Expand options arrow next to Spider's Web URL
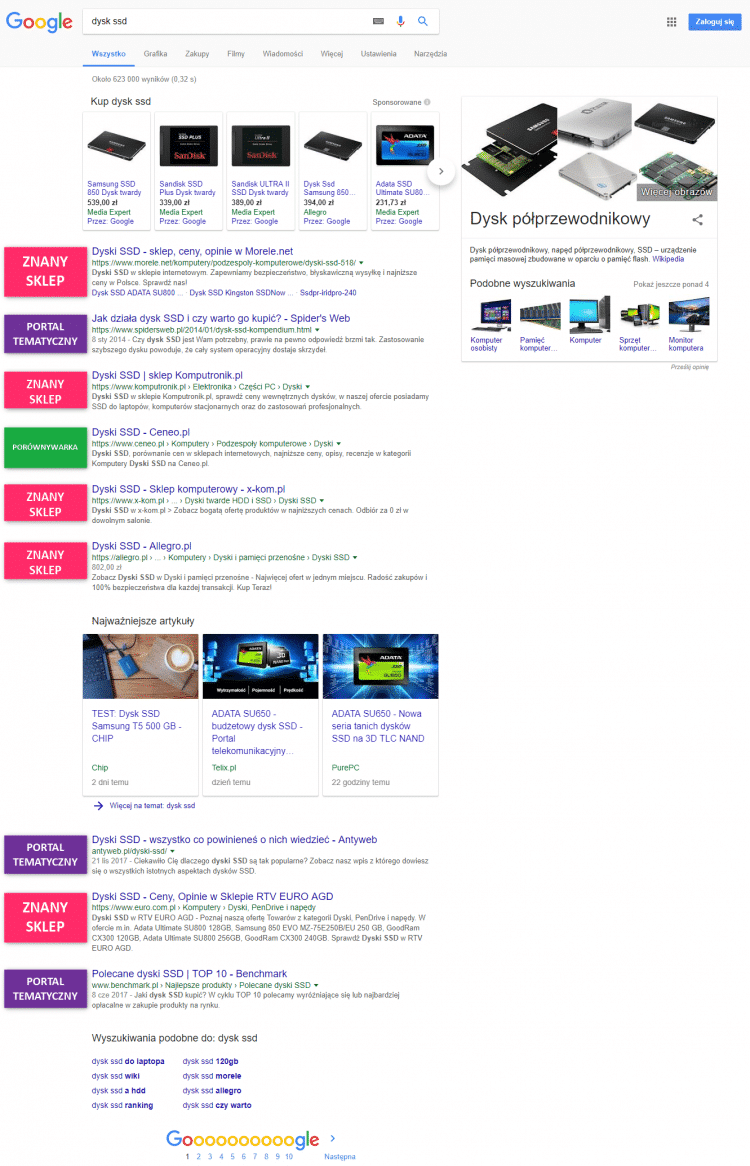Screen dimensions: 750x1166 (x=317, y=330)
